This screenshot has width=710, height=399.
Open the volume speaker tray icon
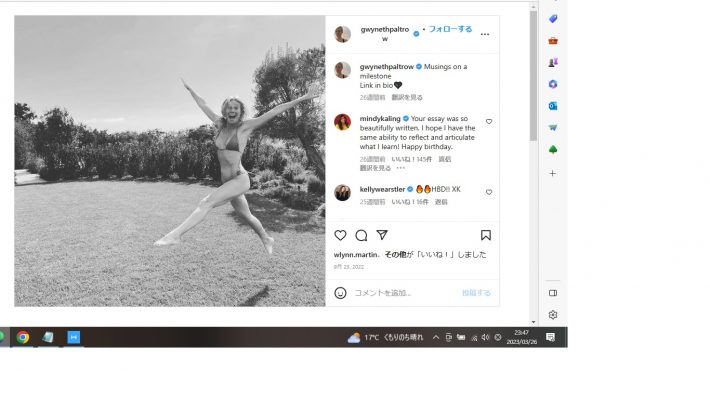[485, 337]
